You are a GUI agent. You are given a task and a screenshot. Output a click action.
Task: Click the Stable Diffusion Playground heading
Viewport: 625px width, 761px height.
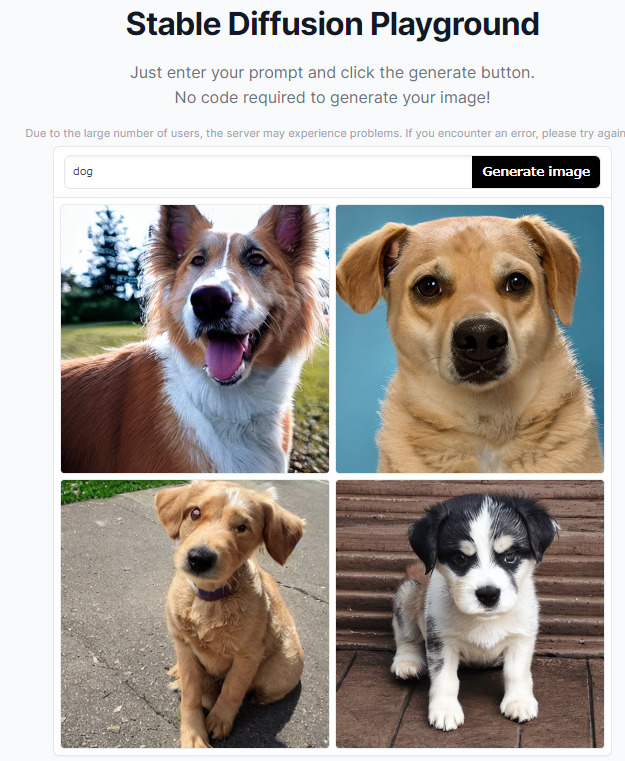click(332, 24)
